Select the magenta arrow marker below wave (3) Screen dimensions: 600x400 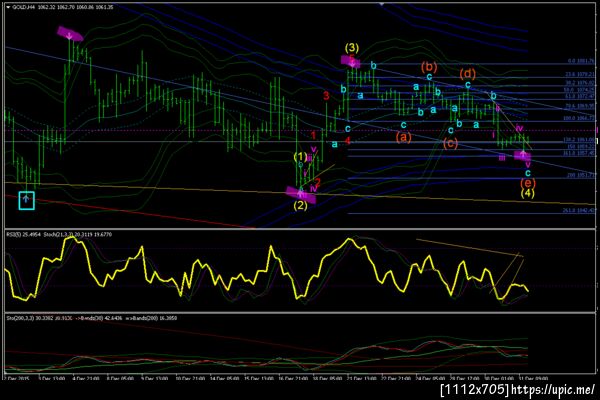click(x=351, y=61)
